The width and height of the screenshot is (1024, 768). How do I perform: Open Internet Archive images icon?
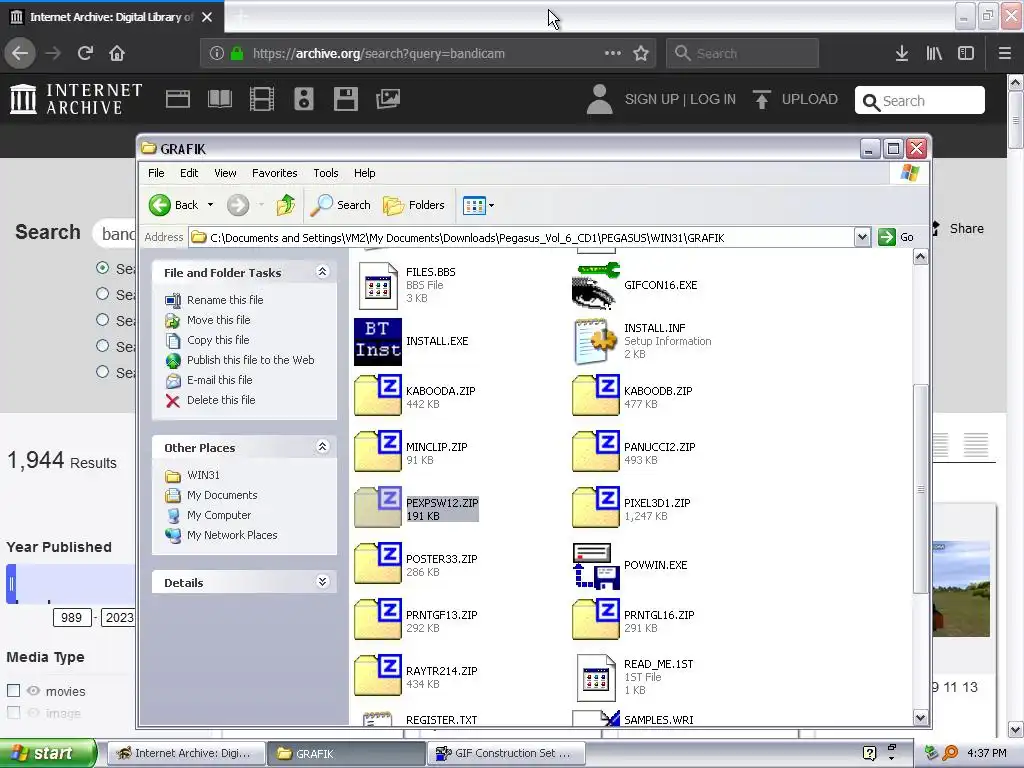[x=388, y=99]
